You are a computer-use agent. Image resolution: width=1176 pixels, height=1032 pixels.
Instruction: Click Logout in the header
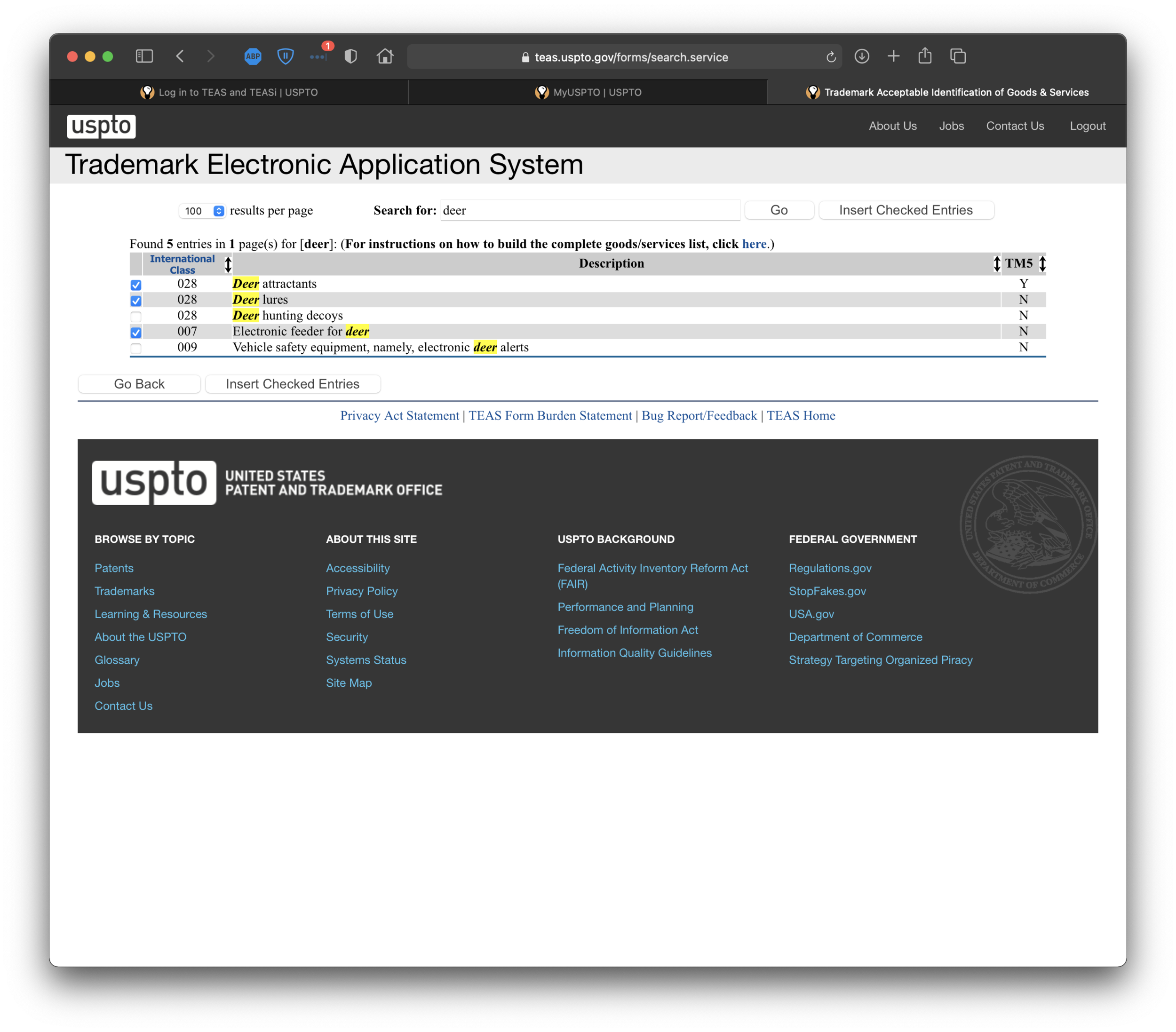1088,126
